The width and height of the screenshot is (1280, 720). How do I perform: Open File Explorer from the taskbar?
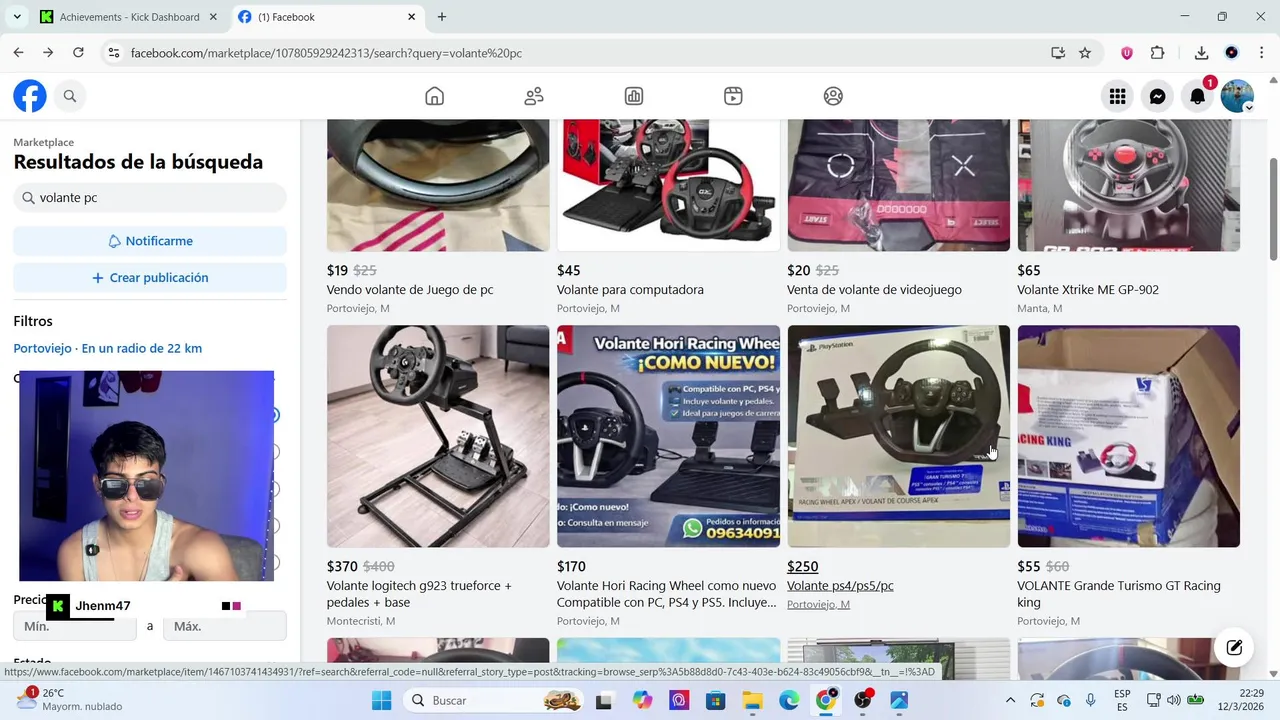tap(752, 700)
